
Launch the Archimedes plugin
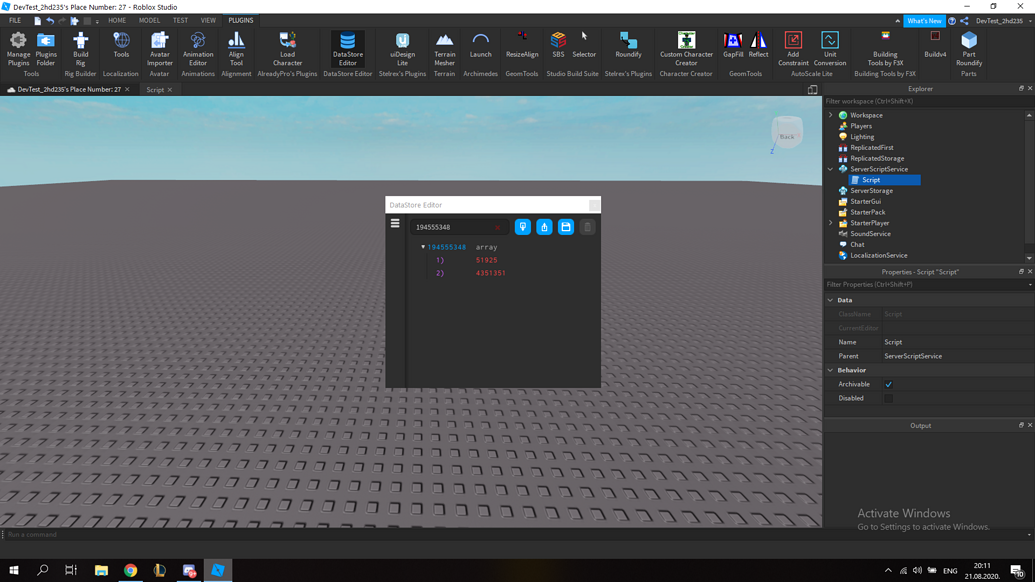pyautogui.click(x=481, y=50)
